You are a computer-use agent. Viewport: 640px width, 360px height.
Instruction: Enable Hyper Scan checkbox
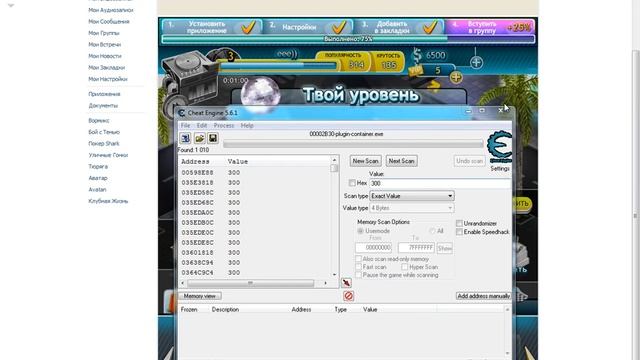click(x=404, y=267)
